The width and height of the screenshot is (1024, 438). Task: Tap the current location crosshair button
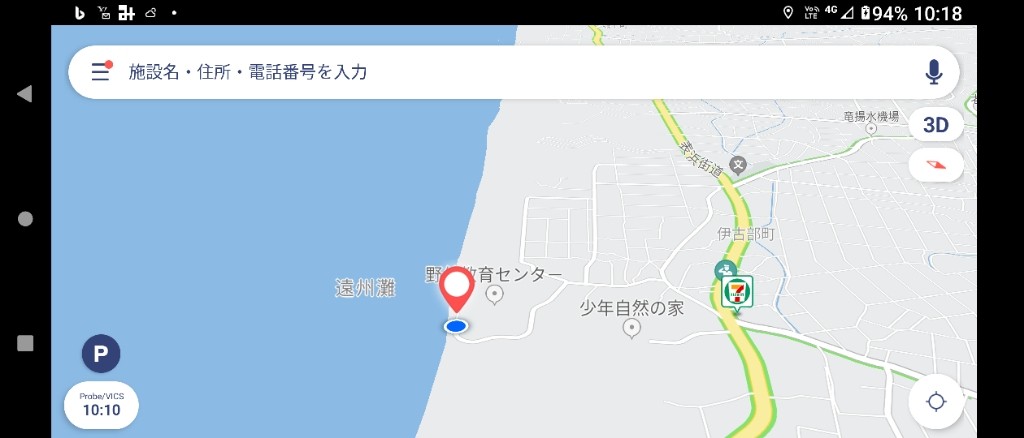coord(936,401)
